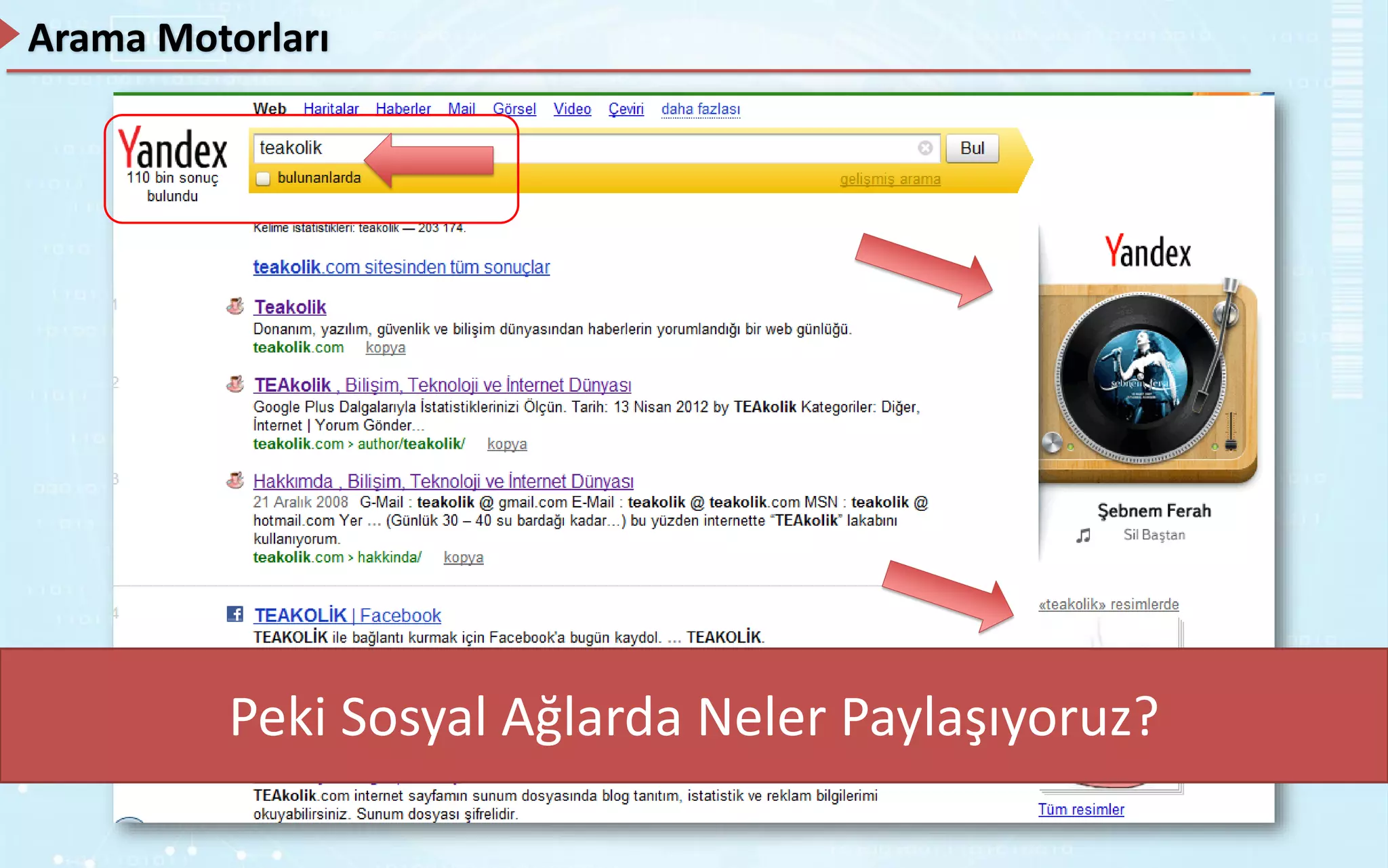Open the Haberler tab
The height and width of the screenshot is (868, 1388).
point(403,108)
